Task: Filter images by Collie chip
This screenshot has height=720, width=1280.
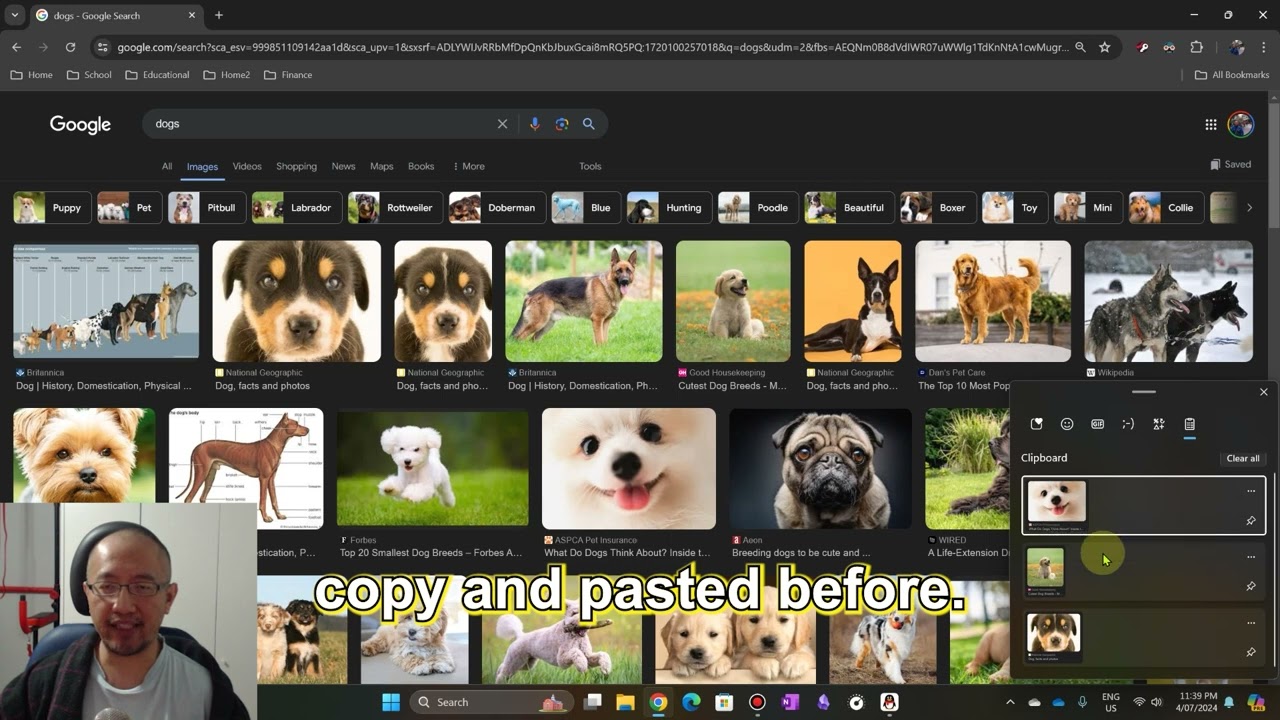Action: [x=1166, y=208]
